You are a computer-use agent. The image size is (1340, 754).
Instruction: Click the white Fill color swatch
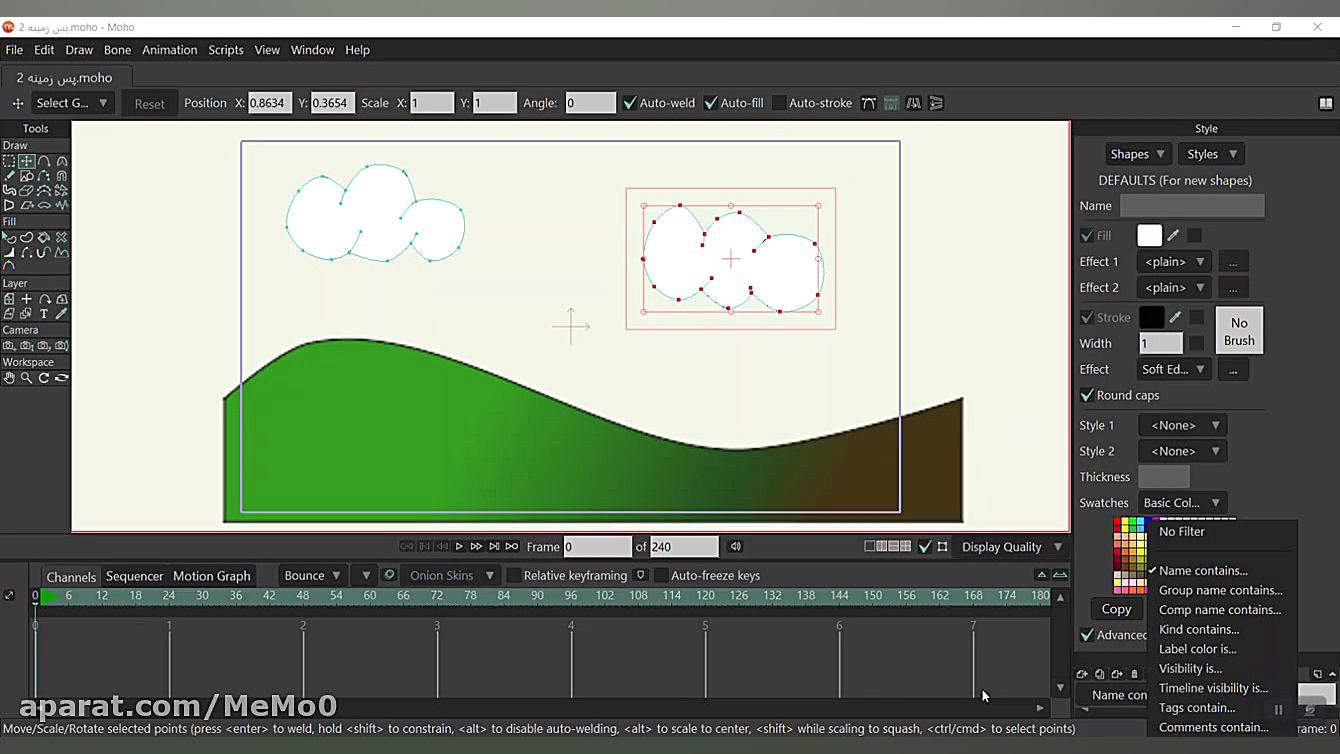point(1149,236)
